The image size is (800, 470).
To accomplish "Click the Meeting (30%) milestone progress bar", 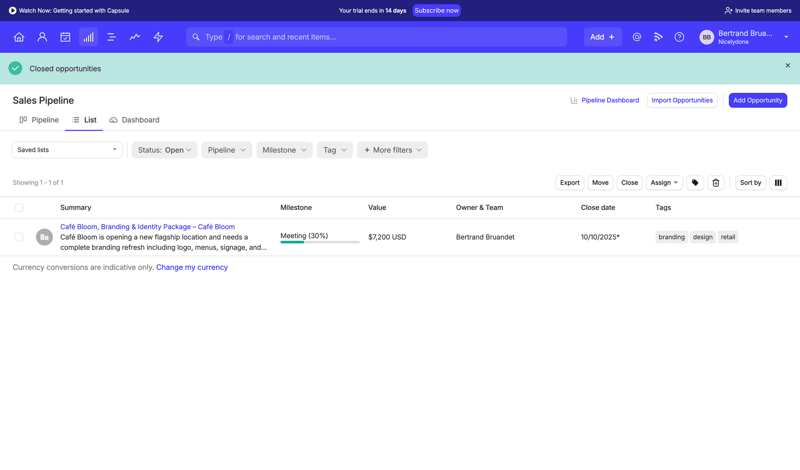I will pyautogui.click(x=320, y=242).
